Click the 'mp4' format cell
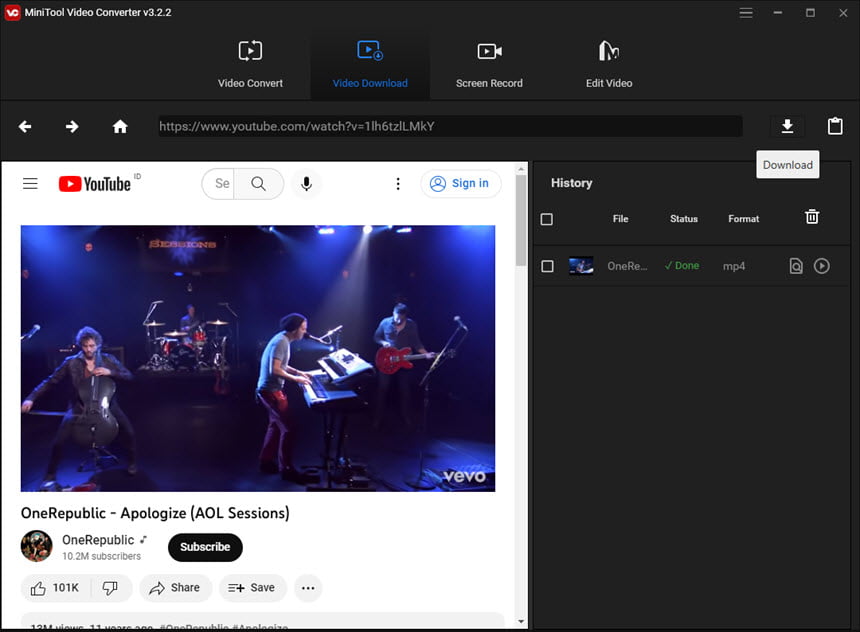Image resolution: width=860 pixels, height=632 pixels. 734,267
